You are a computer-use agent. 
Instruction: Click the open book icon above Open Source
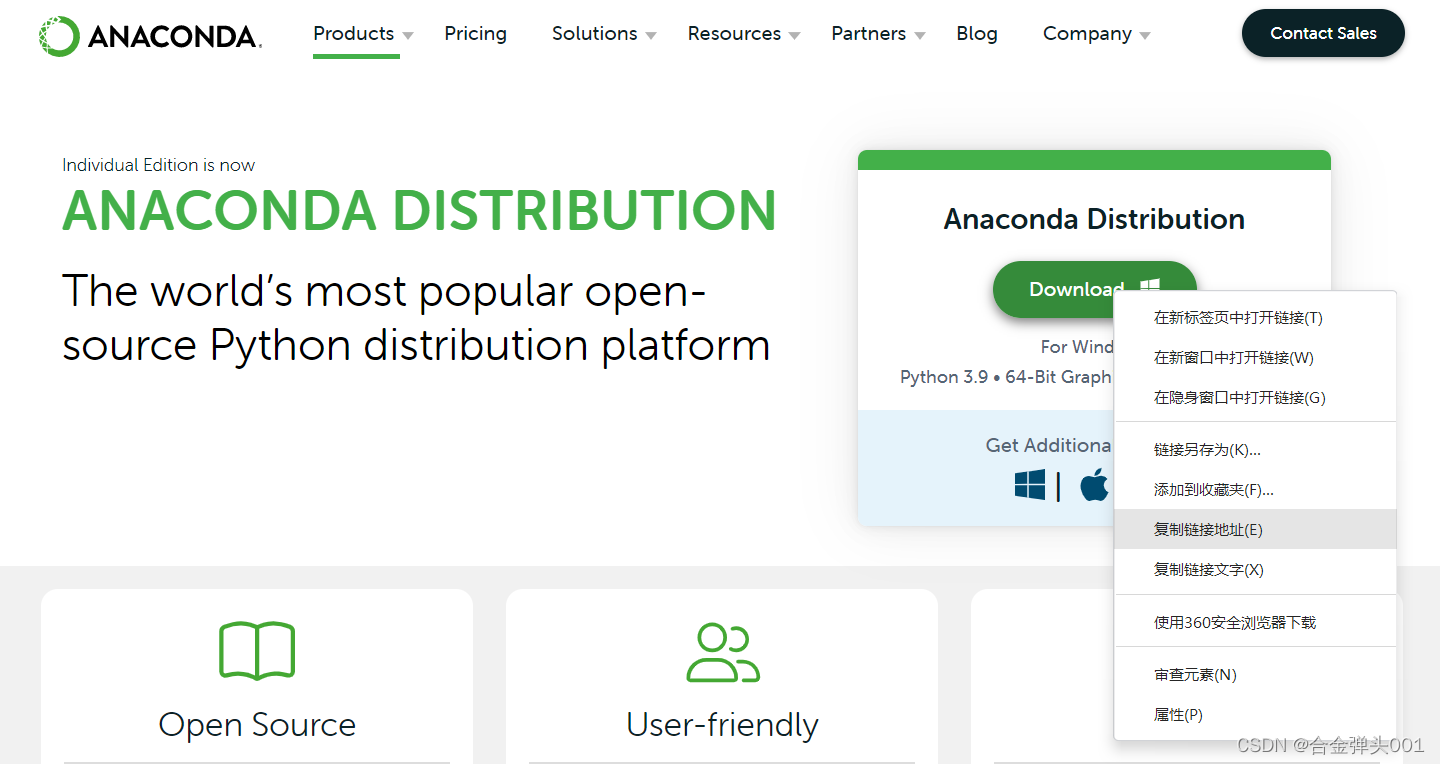click(x=257, y=651)
